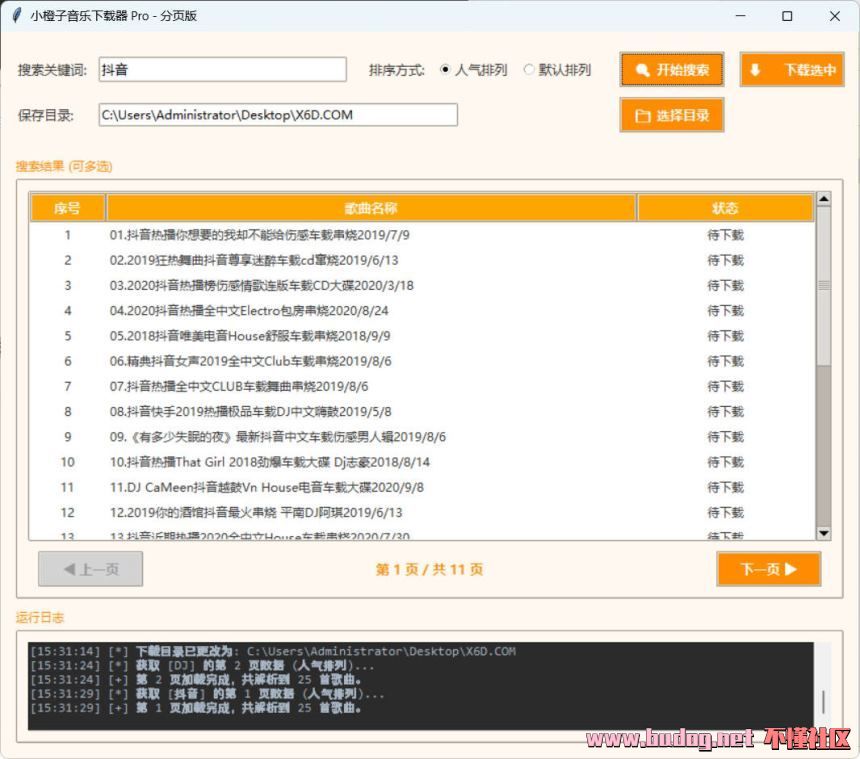Select row 12.2019你的酒馆抖音最火串烧 平南DJ阿琪
This screenshot has width=860, height=759.
422,512
